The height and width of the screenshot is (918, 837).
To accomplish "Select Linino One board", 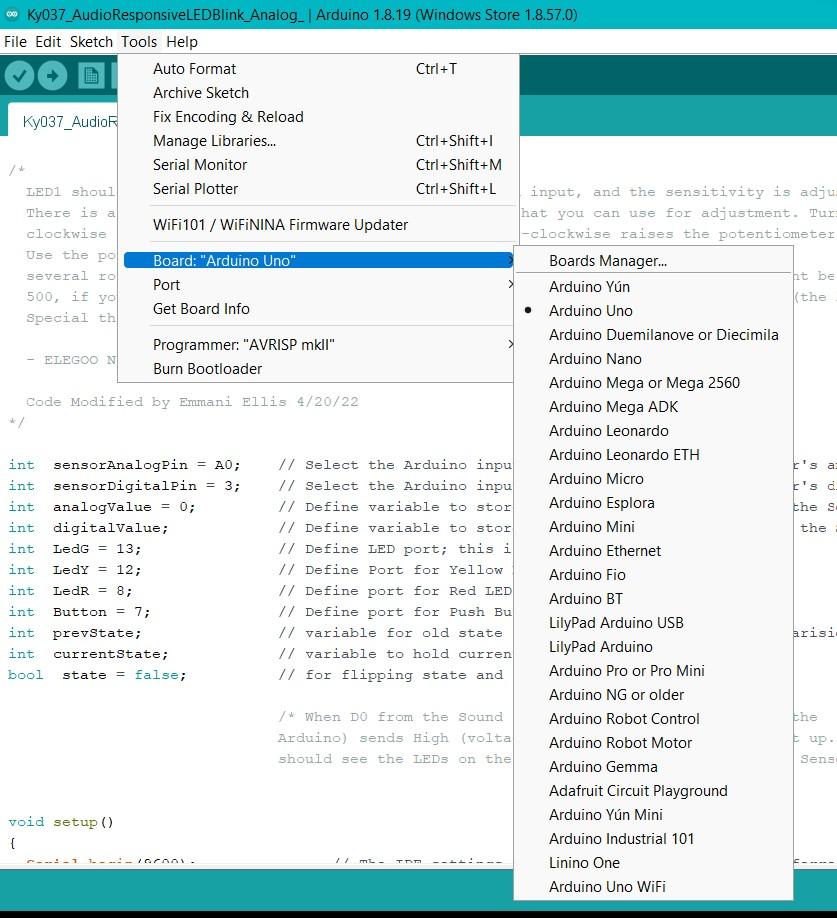I will coord(653,863).
